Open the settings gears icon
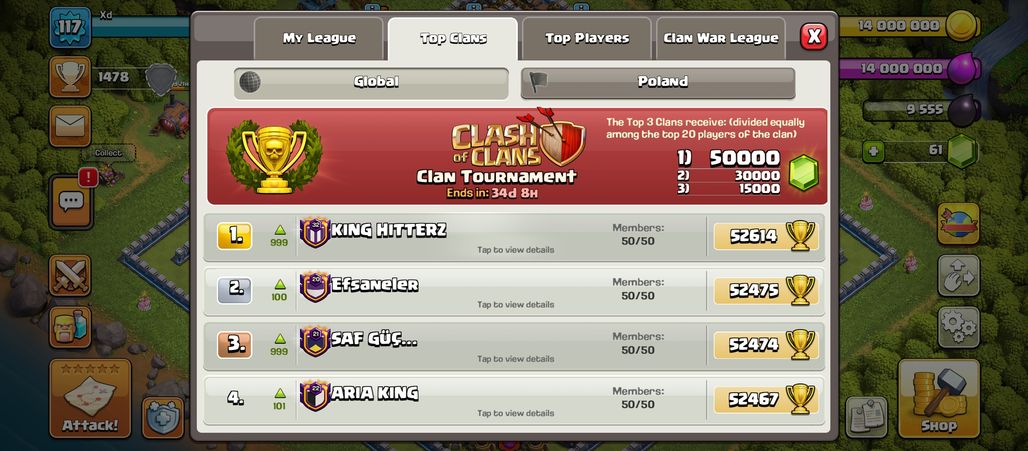 tap(959, 326)
